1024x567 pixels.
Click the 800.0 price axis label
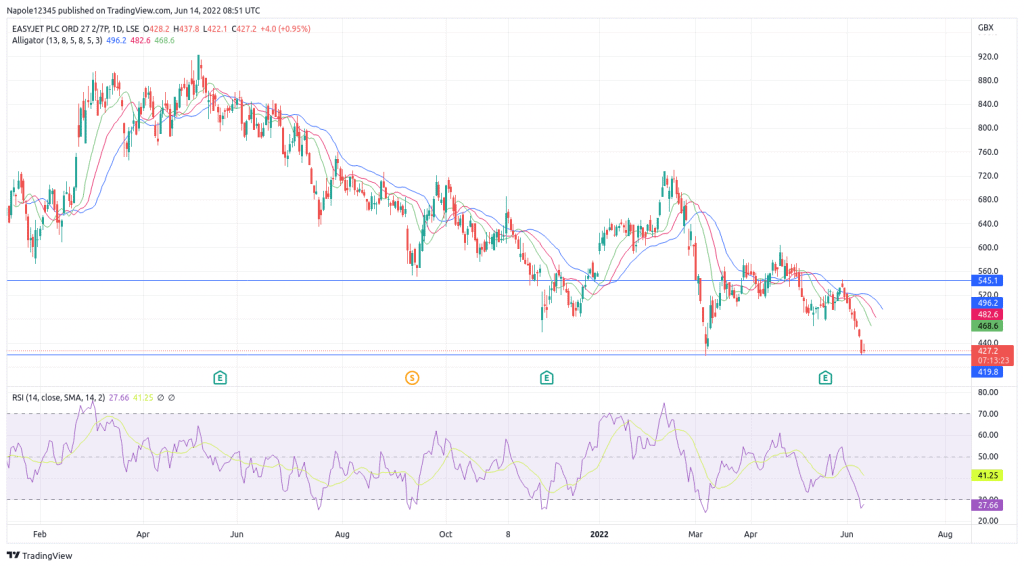(x=987, y=128)
